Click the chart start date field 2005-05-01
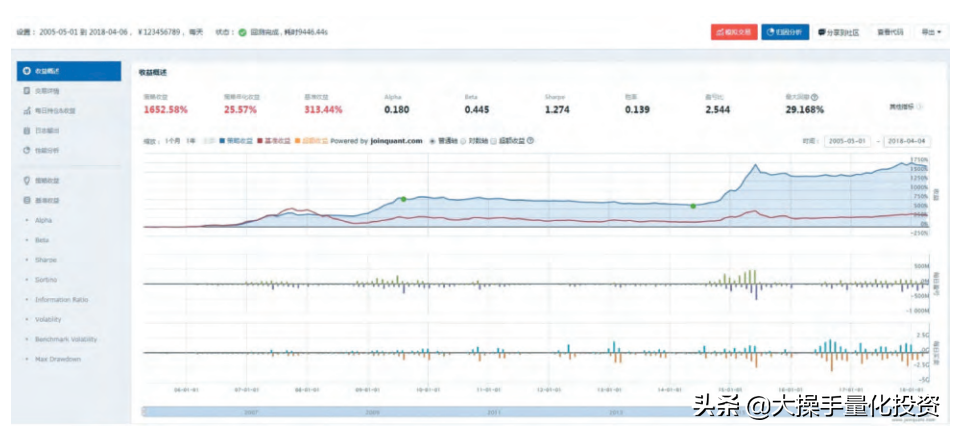 point(847,141)
